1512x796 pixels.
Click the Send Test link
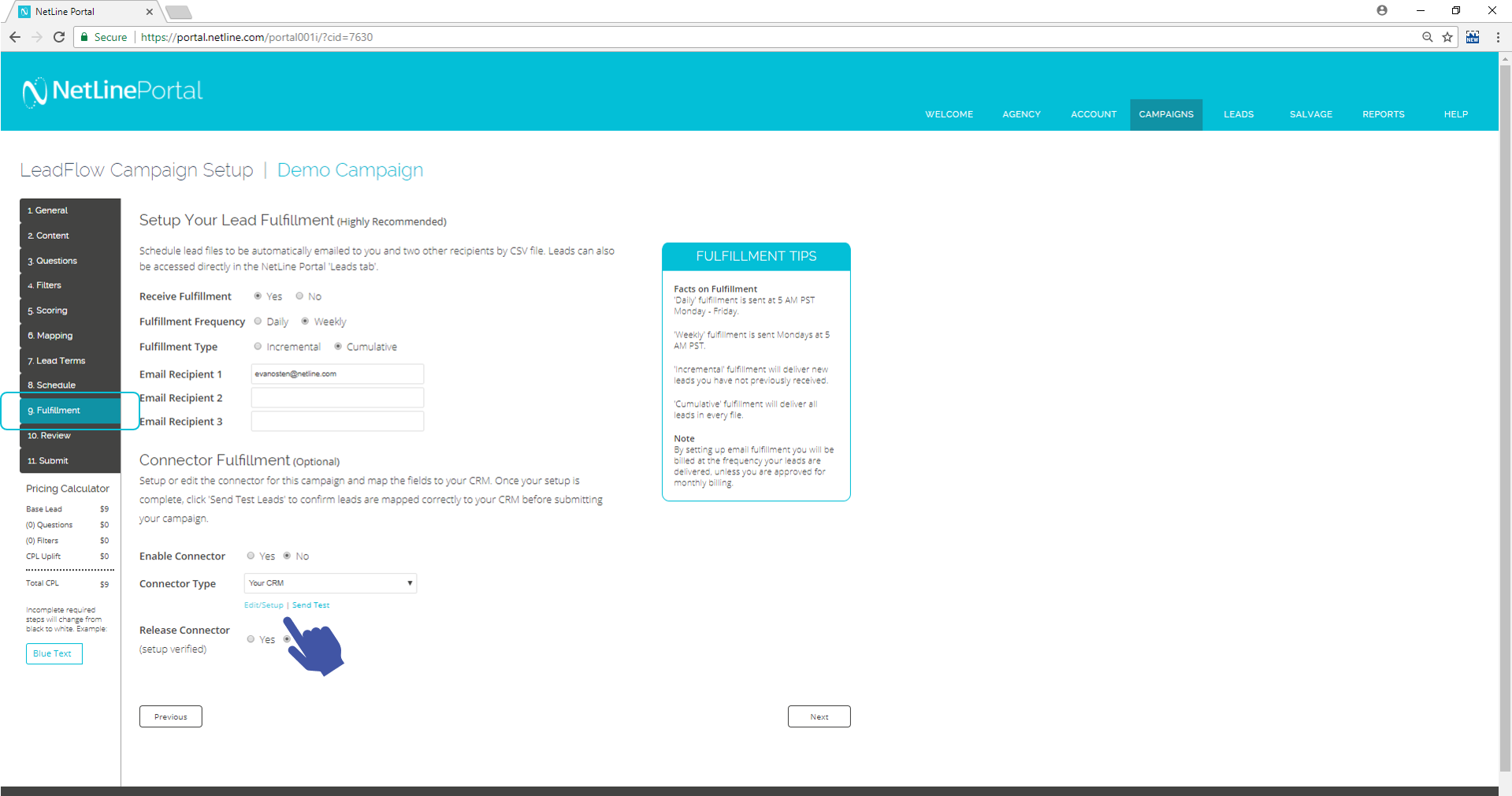tap(311, 605)
